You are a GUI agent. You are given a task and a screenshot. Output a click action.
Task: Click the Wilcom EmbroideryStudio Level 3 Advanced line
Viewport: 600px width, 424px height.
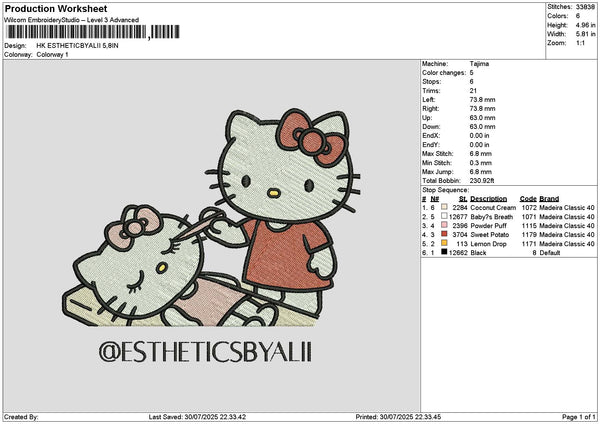tap(72, 20)
